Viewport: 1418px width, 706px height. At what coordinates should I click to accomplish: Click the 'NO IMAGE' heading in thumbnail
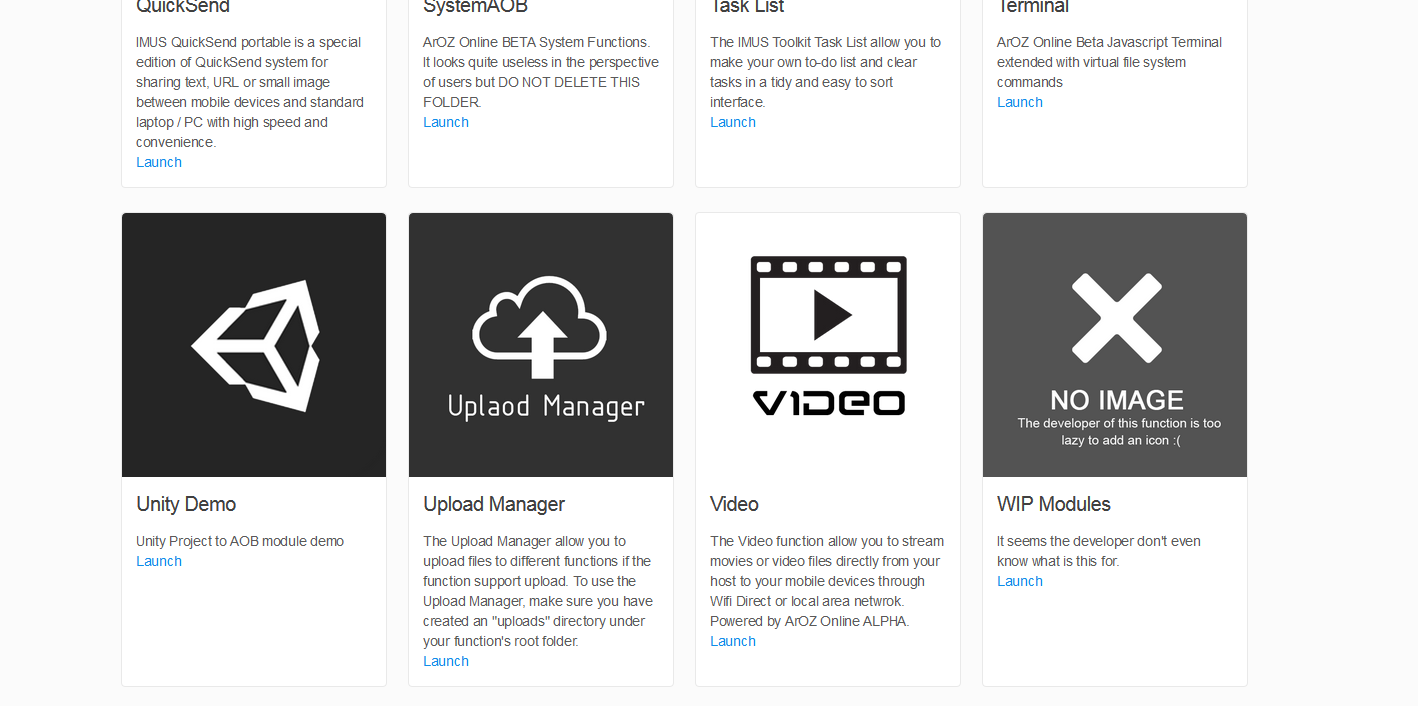click(1116, 400)
